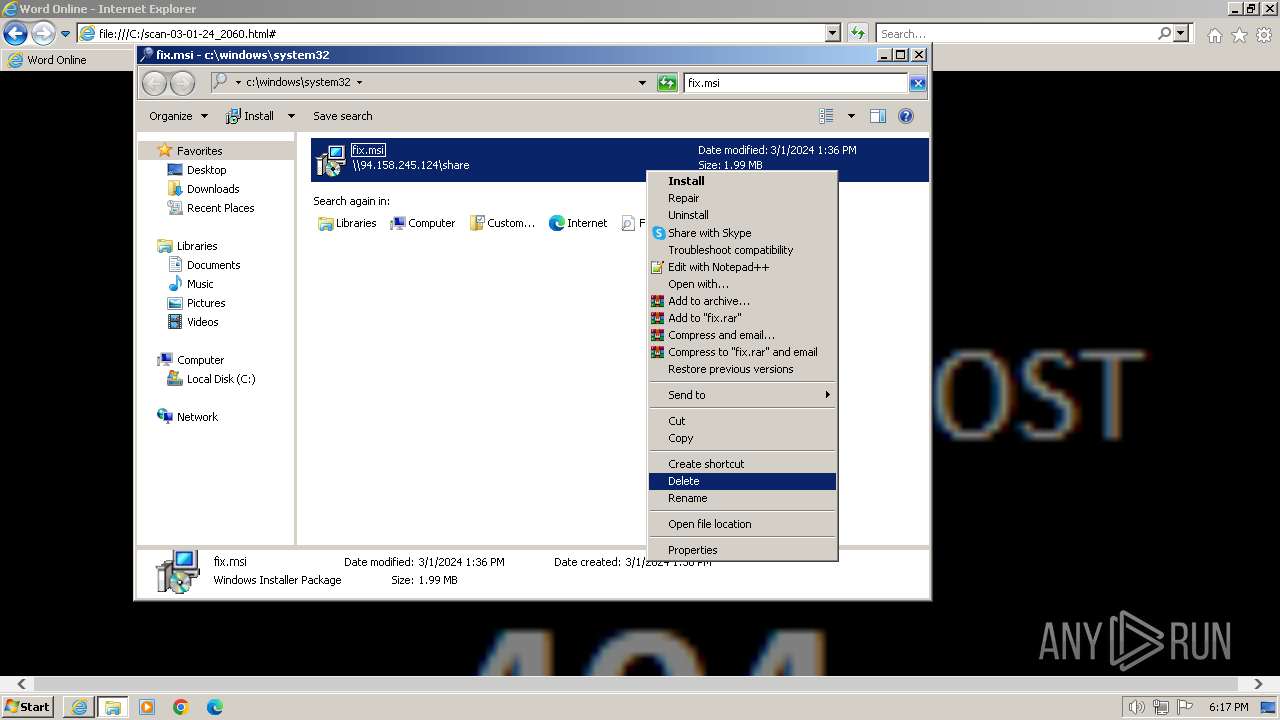Search again in Computer
This screenshot has height=720, width=1280.
click(x=422, y=223)
